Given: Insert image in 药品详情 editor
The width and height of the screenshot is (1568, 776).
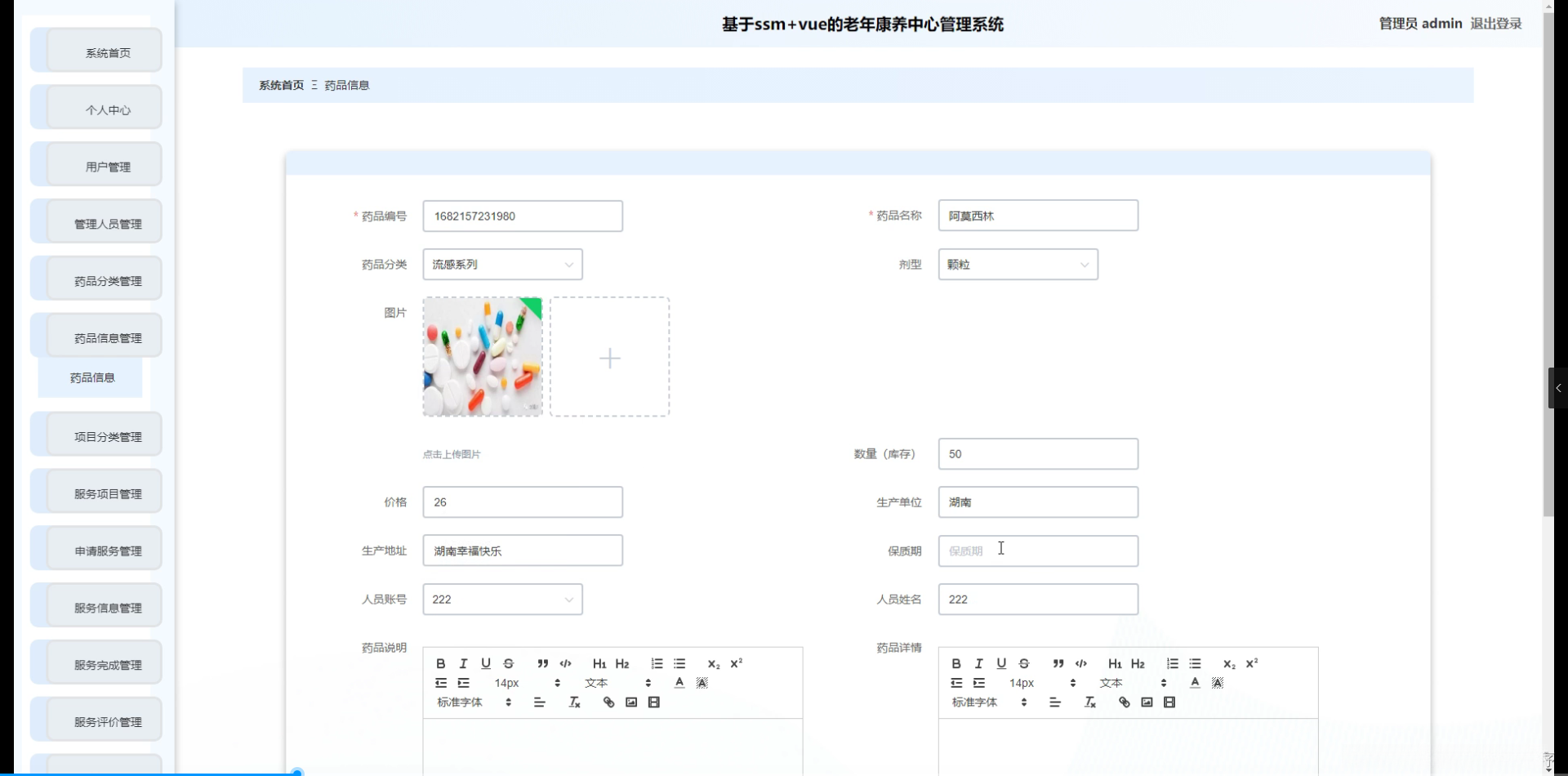Looking at the screenshot, I should pos(1147,702).
